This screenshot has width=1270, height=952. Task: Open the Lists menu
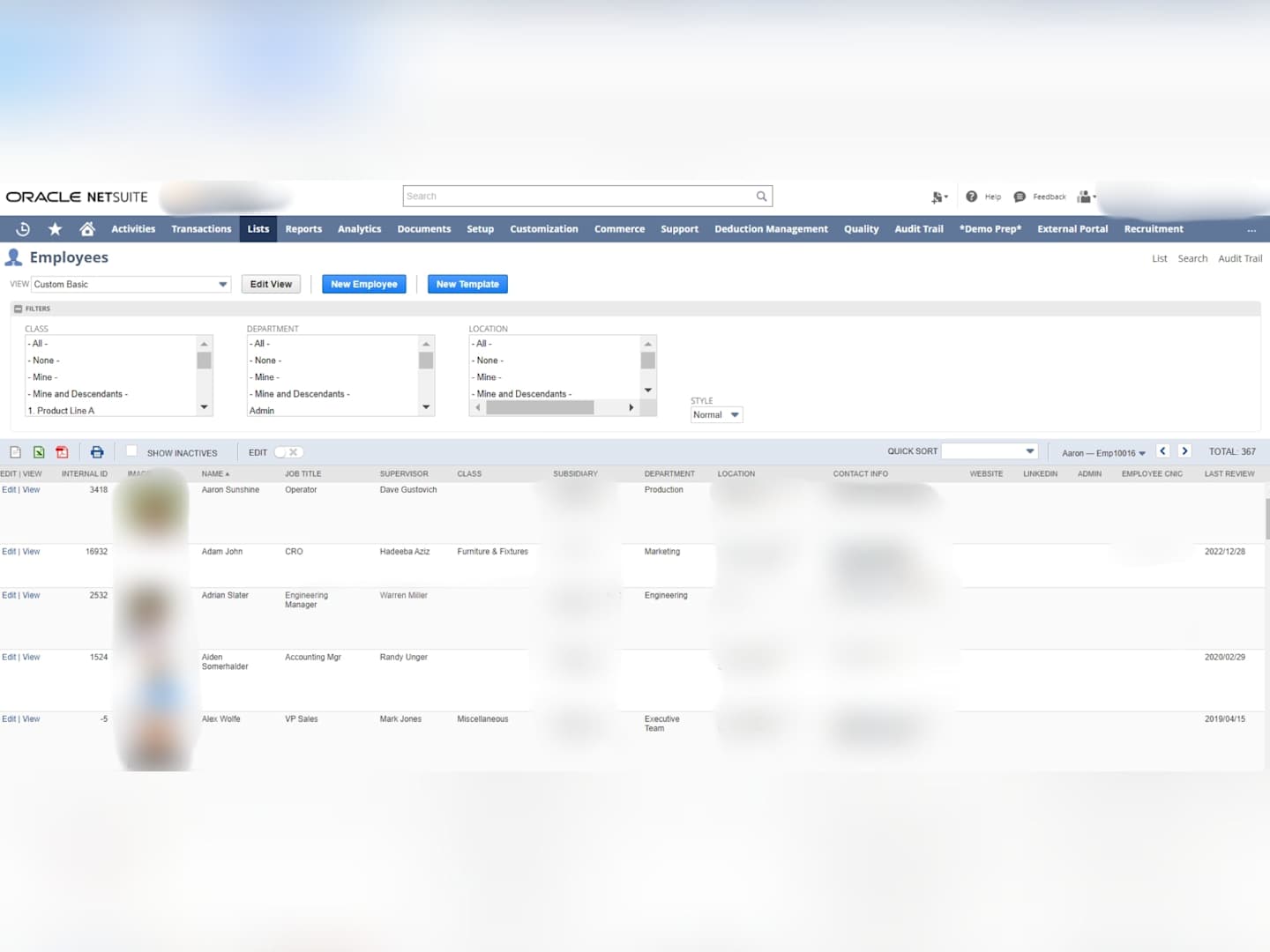click(258, 229)
